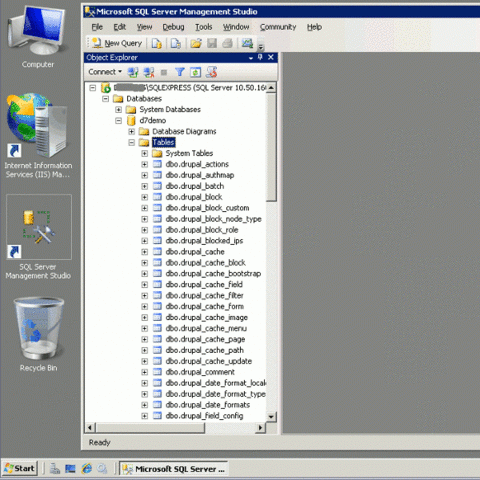Select the d7demo database
Viewport: 480px width, 480px height.
coord(152,120)
